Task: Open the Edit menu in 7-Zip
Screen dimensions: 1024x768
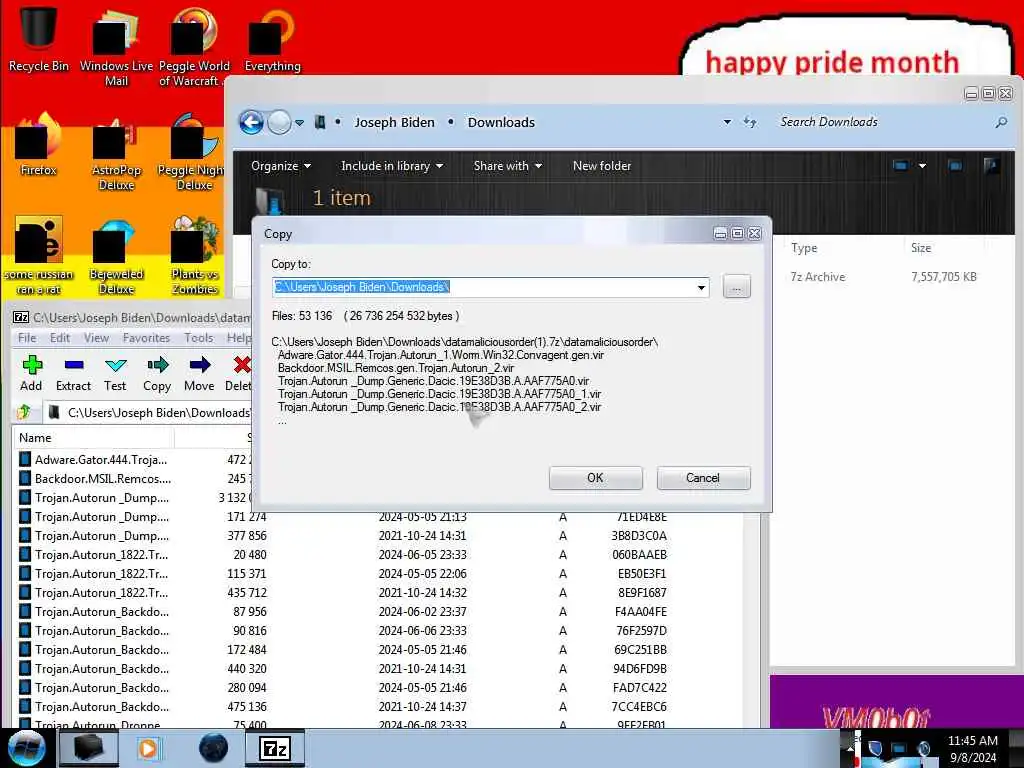Action: point(59,338)
